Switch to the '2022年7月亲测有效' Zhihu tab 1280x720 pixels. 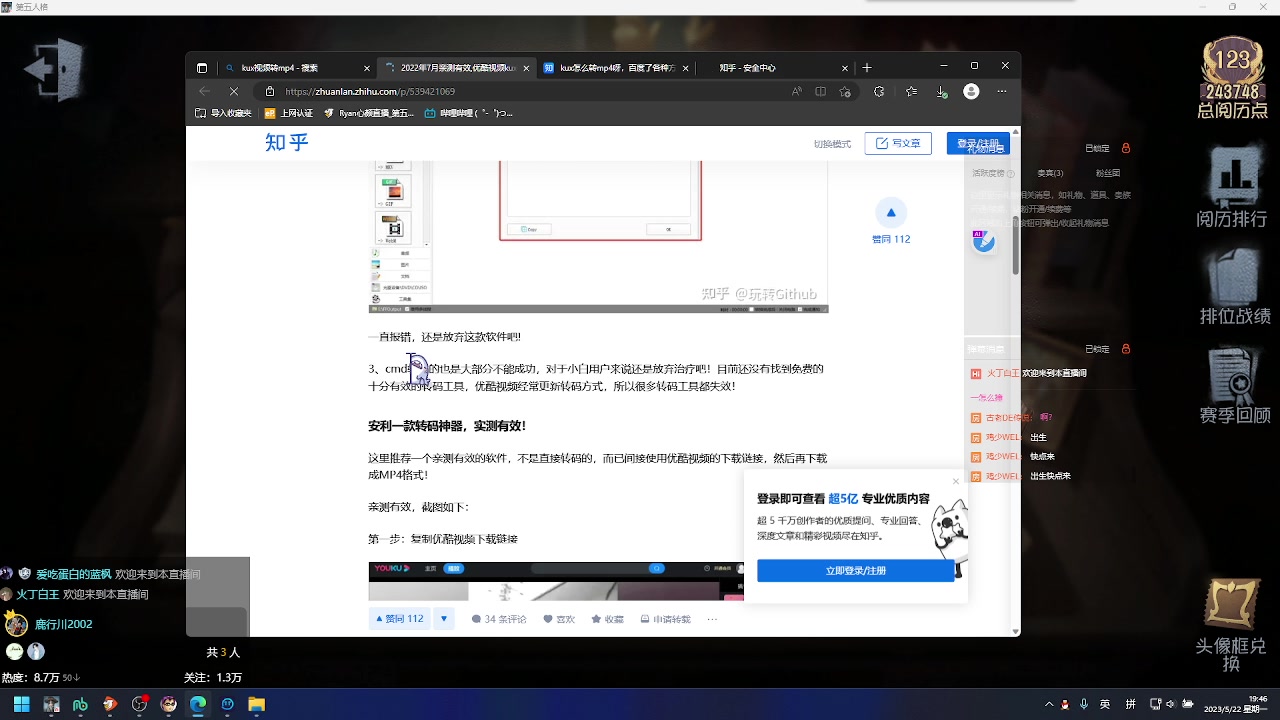[x=457, y=68]
